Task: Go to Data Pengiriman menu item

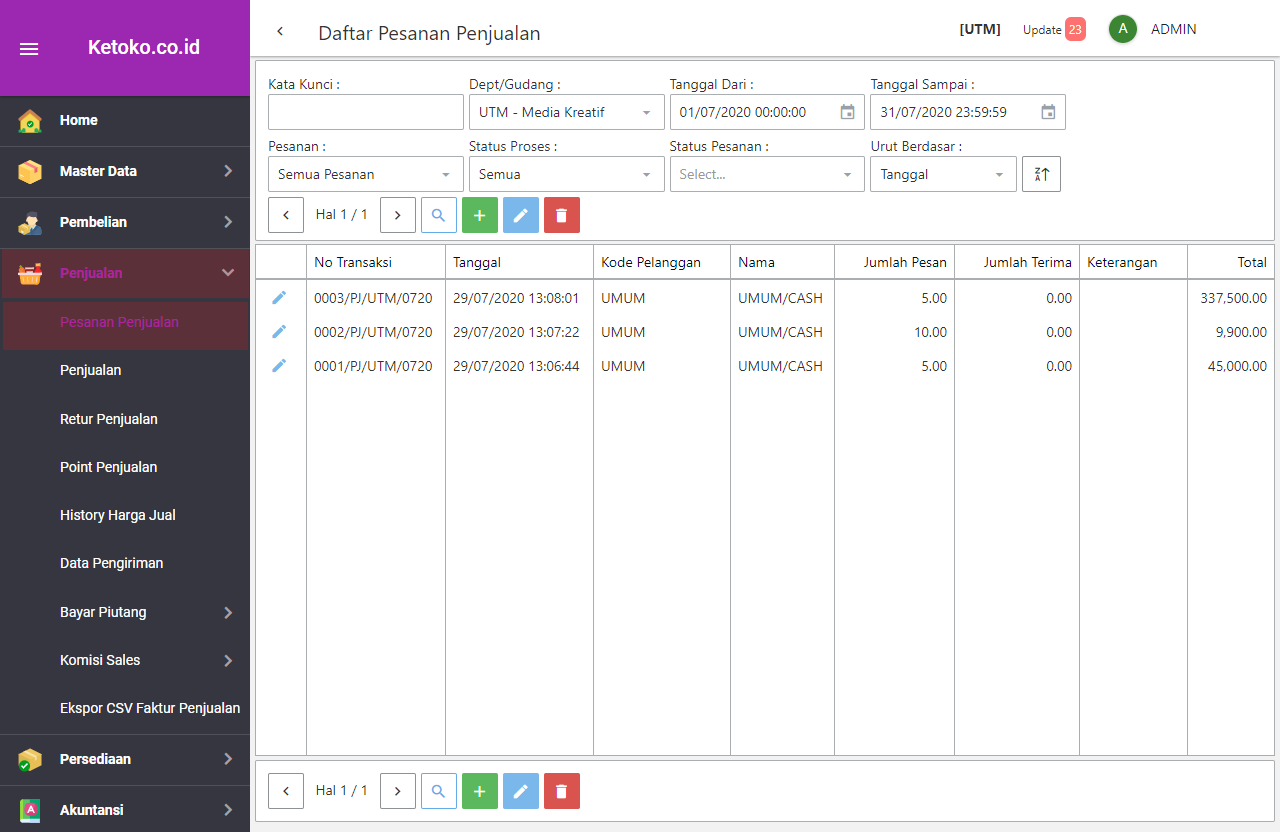Action: [111, 563]
